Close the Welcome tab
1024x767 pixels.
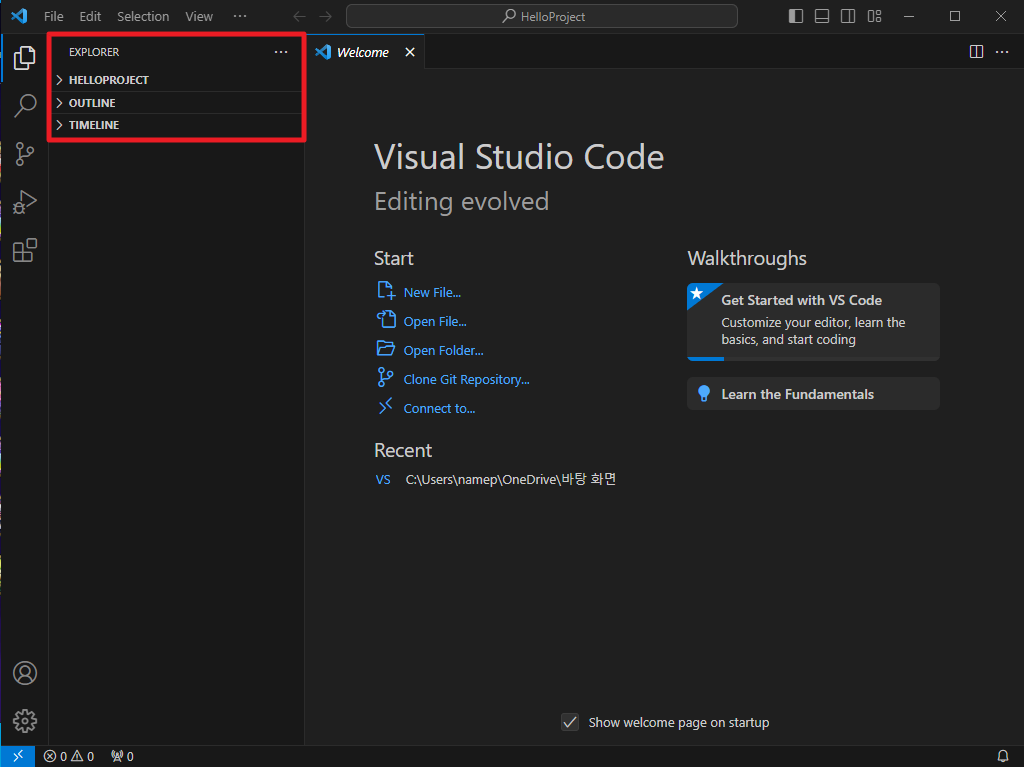tap(409, 52)
